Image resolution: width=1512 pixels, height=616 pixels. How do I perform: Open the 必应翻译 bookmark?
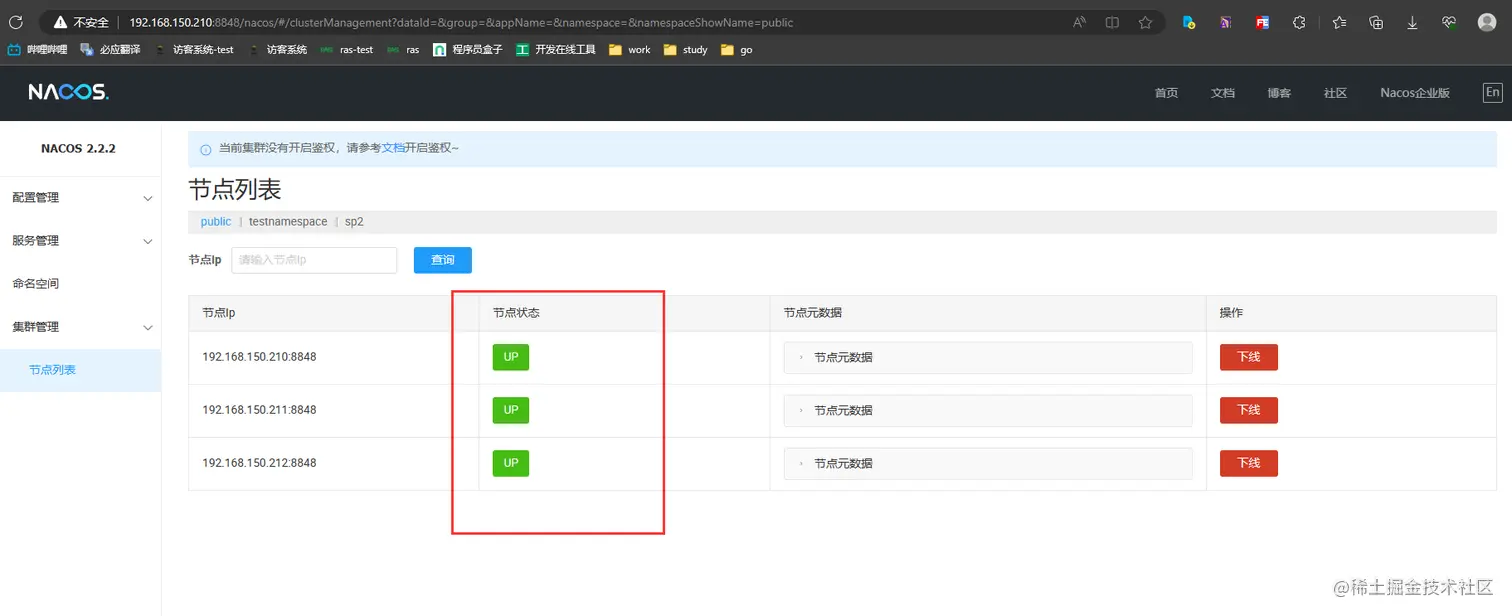pyautogui.click(x=110, y=49)
